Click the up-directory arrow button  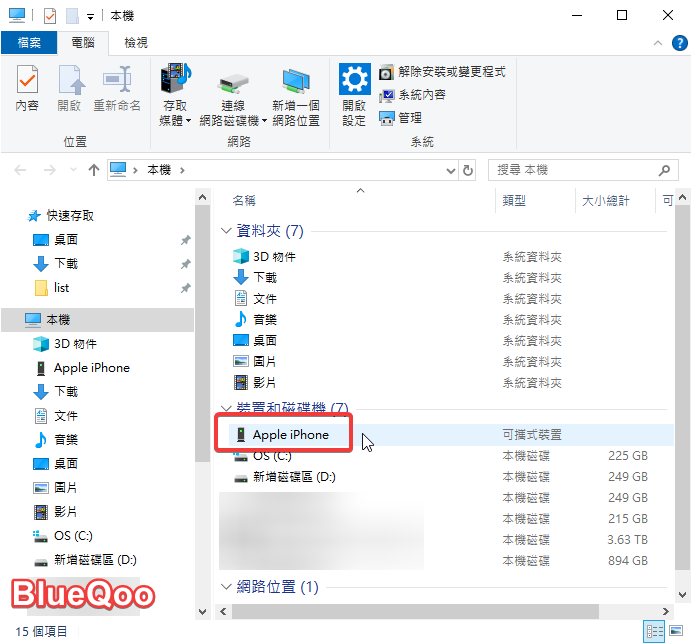(x=94, y=170)
